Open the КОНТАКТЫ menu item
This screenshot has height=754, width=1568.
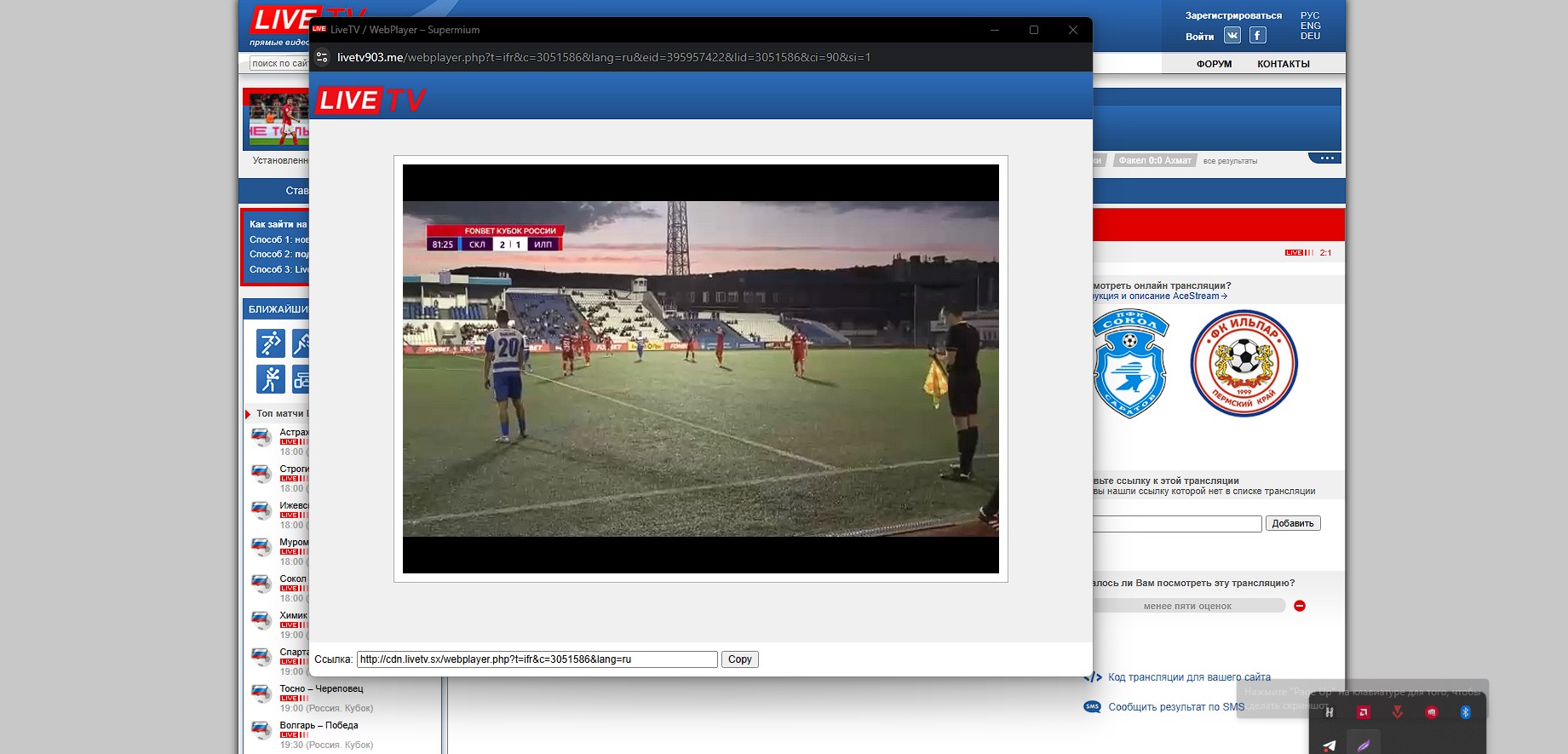1284,64
